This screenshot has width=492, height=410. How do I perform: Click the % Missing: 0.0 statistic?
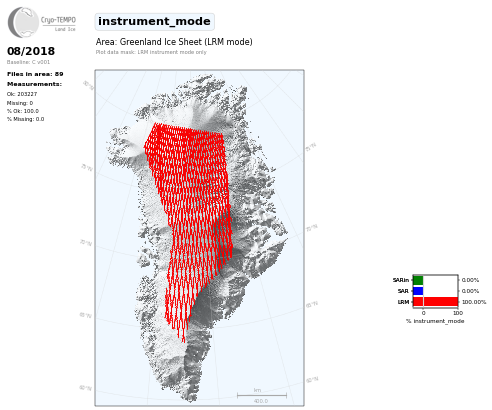25,119
